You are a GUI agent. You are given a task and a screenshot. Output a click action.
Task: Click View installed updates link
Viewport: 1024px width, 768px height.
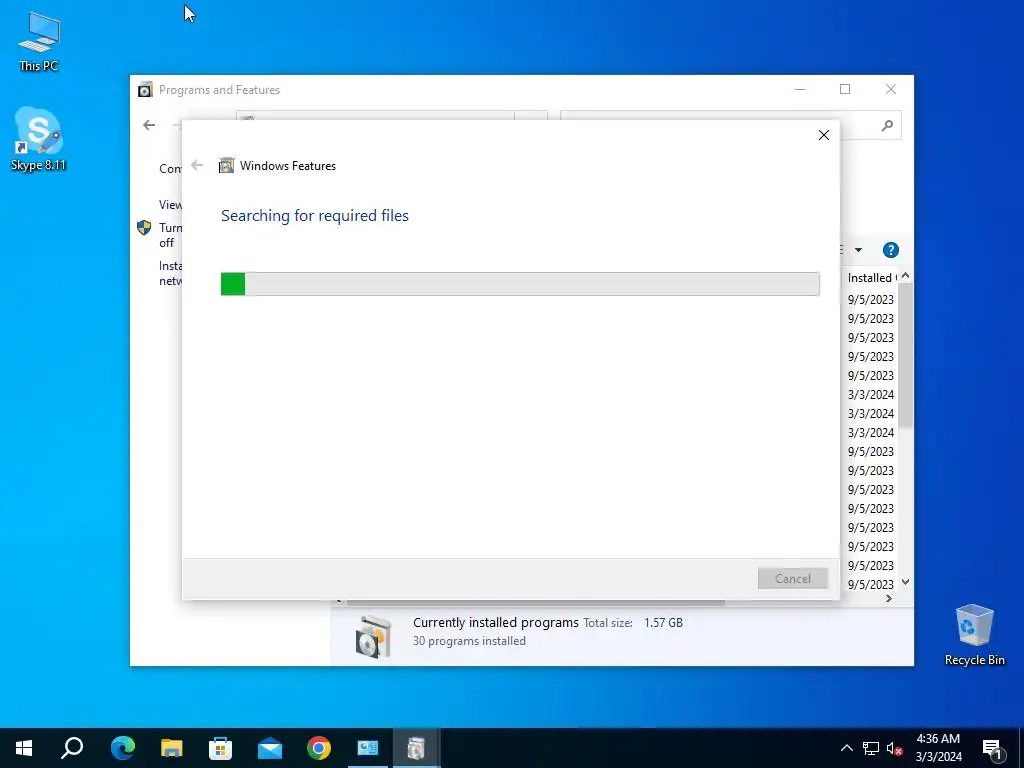pyautogui.click(x=170, y=204)
